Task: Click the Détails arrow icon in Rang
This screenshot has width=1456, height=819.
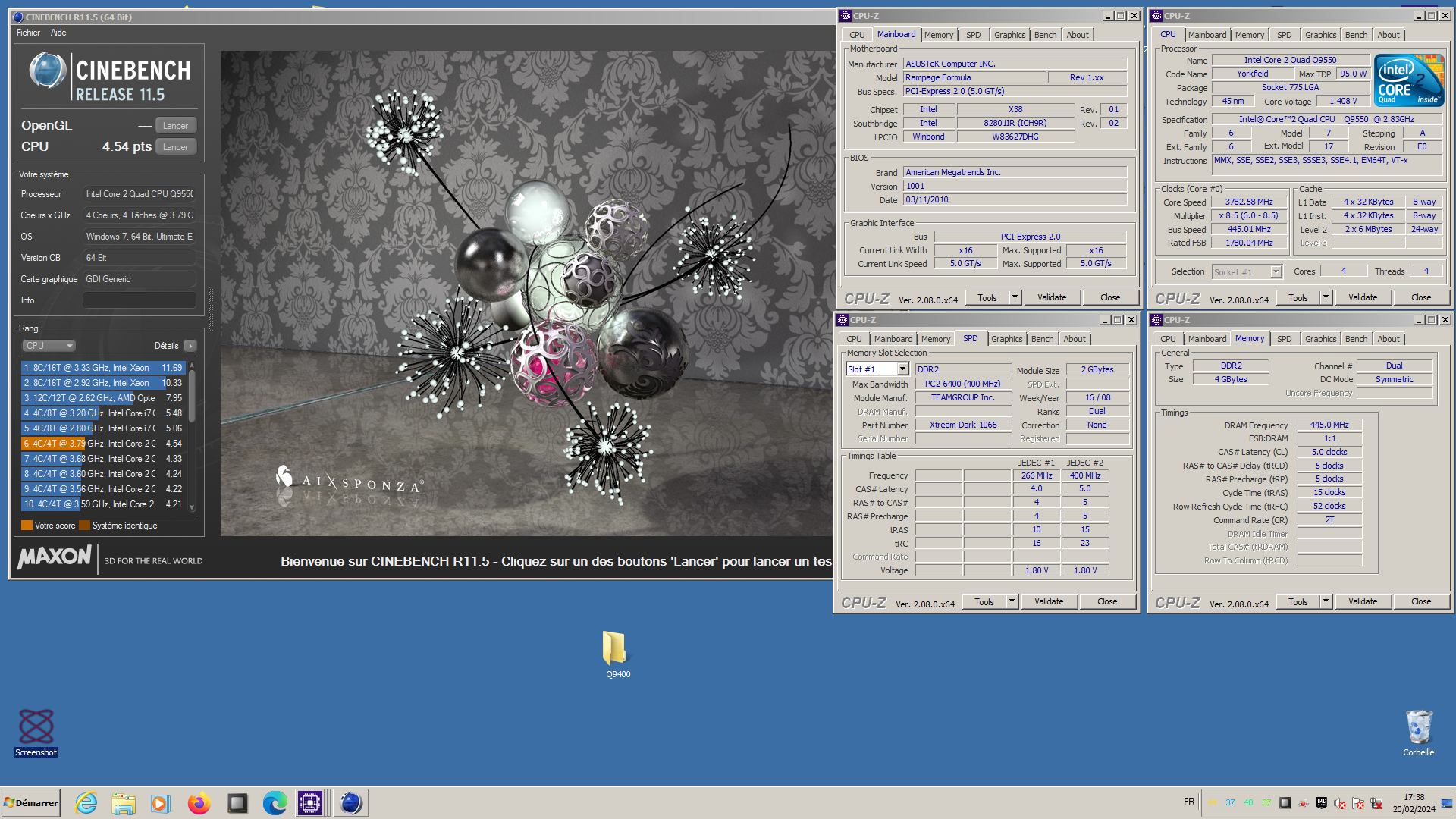Action: coord(190,346)
